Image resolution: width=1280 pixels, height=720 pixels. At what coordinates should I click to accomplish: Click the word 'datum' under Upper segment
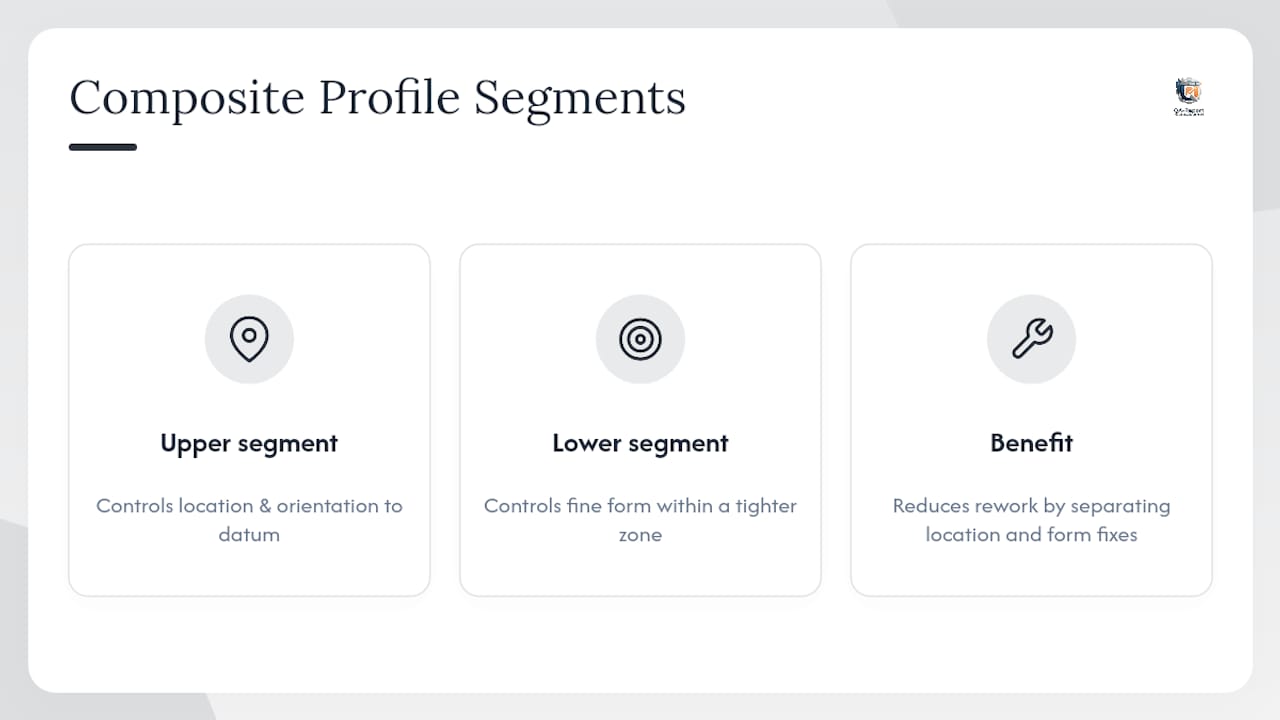(x=249, y=534)
